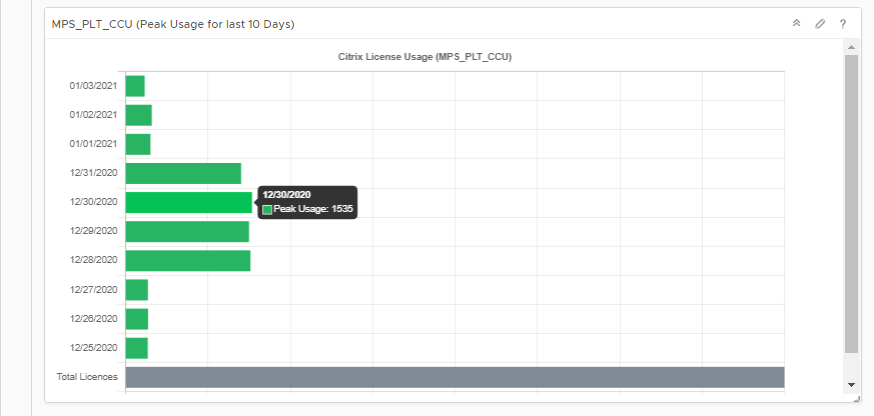Click the bar for 12/28/2020
The image size is (874, 416).
(187, 260)
